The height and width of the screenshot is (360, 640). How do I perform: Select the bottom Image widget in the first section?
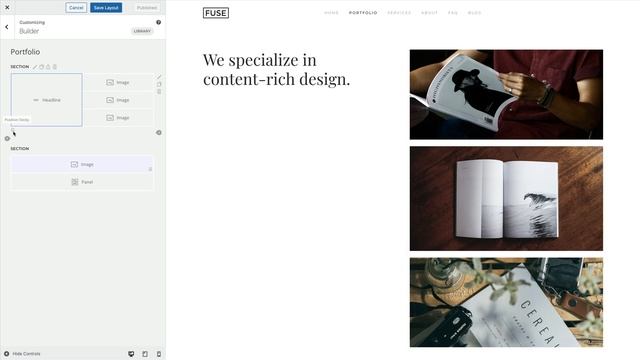[x=118, y=118]
